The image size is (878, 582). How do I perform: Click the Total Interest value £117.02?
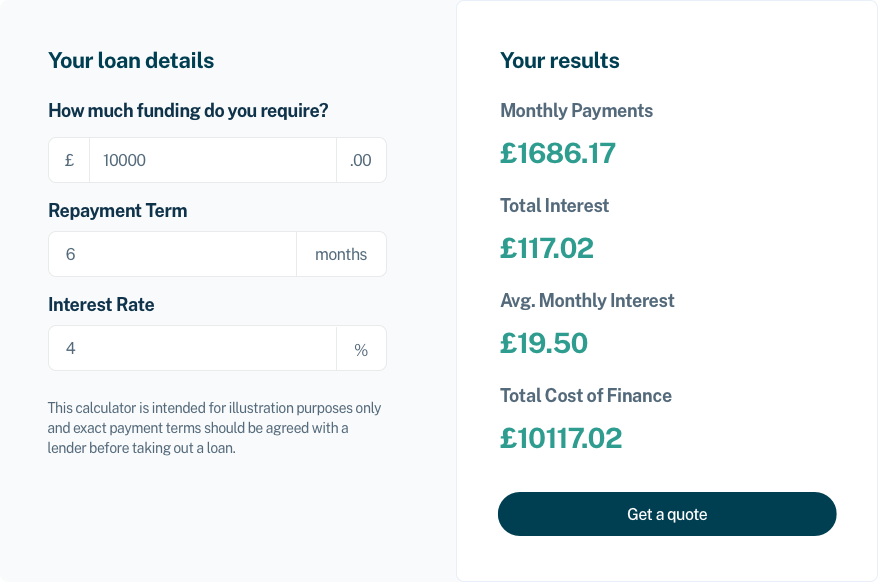547,248
